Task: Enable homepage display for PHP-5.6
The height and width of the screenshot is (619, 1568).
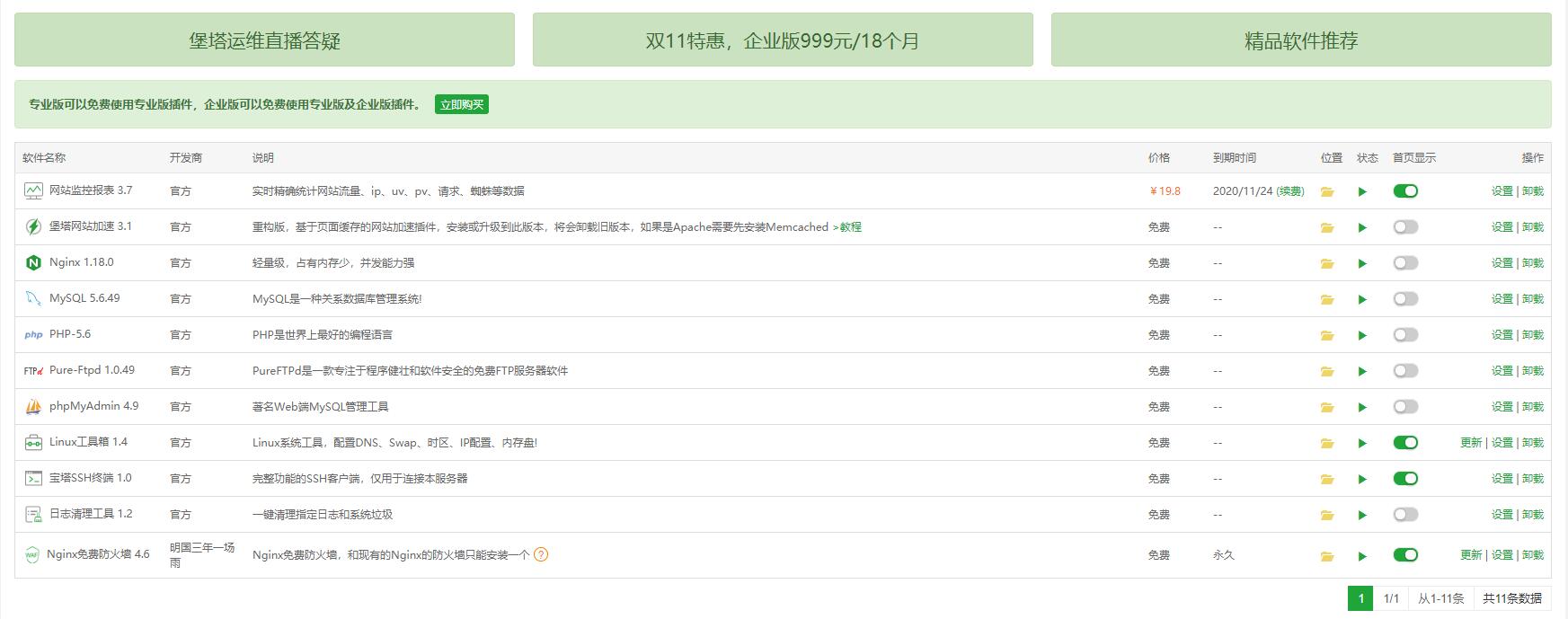Action: [1405, 334]
